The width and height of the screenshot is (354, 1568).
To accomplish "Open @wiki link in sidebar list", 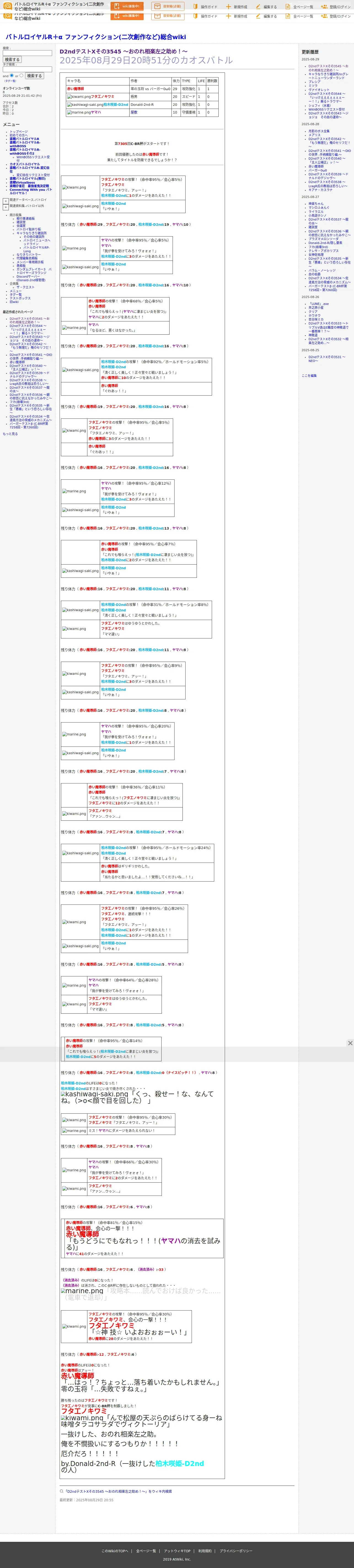I will [x=14, y=301].
